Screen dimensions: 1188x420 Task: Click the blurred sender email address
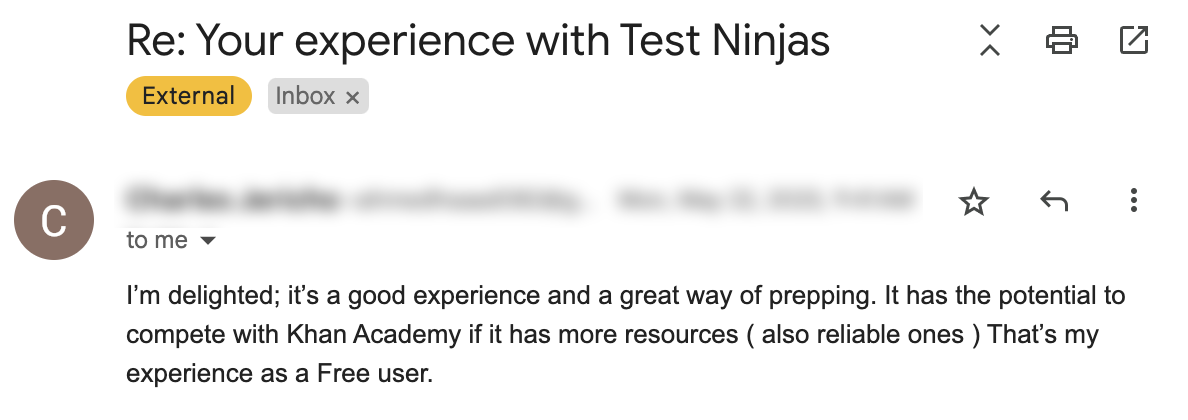point(470,200)
